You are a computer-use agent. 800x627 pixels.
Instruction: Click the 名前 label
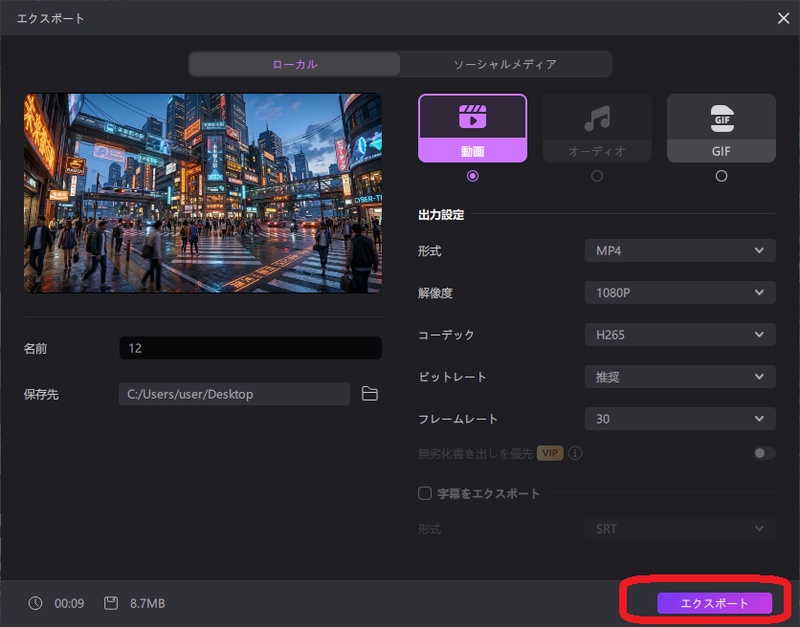click(35, 348)
